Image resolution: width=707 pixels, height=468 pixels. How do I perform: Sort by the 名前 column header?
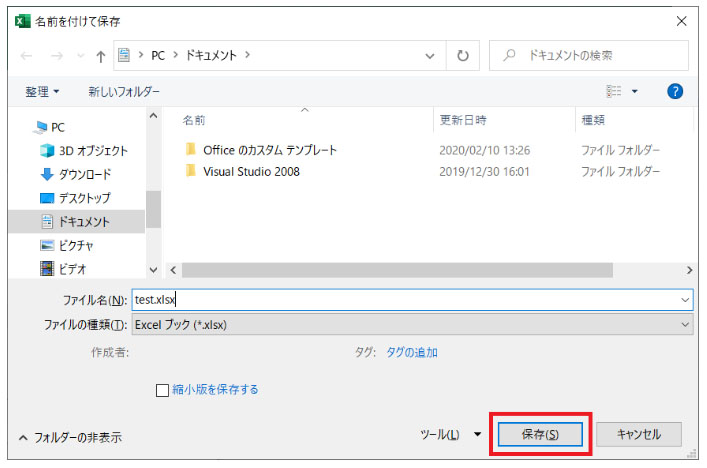click(194, 120)
